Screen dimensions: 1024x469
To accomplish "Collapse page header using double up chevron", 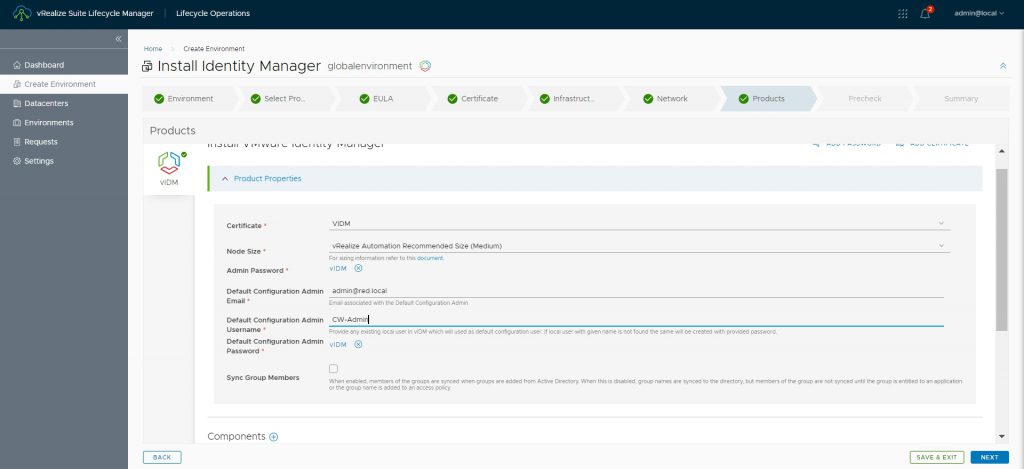I will 1003,66.
